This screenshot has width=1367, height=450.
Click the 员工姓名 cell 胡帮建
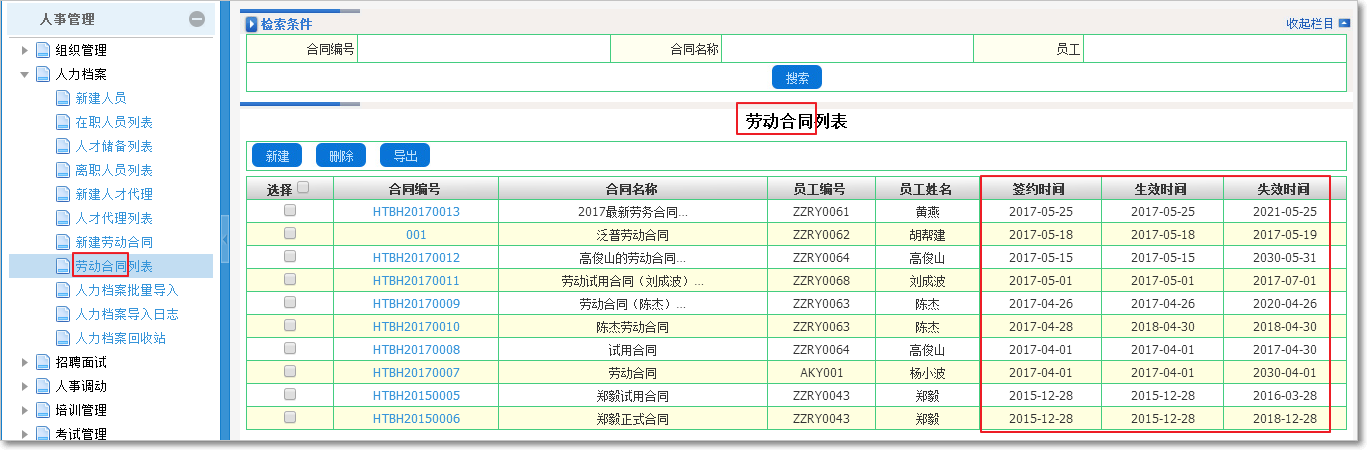click(x=927, y=235)
